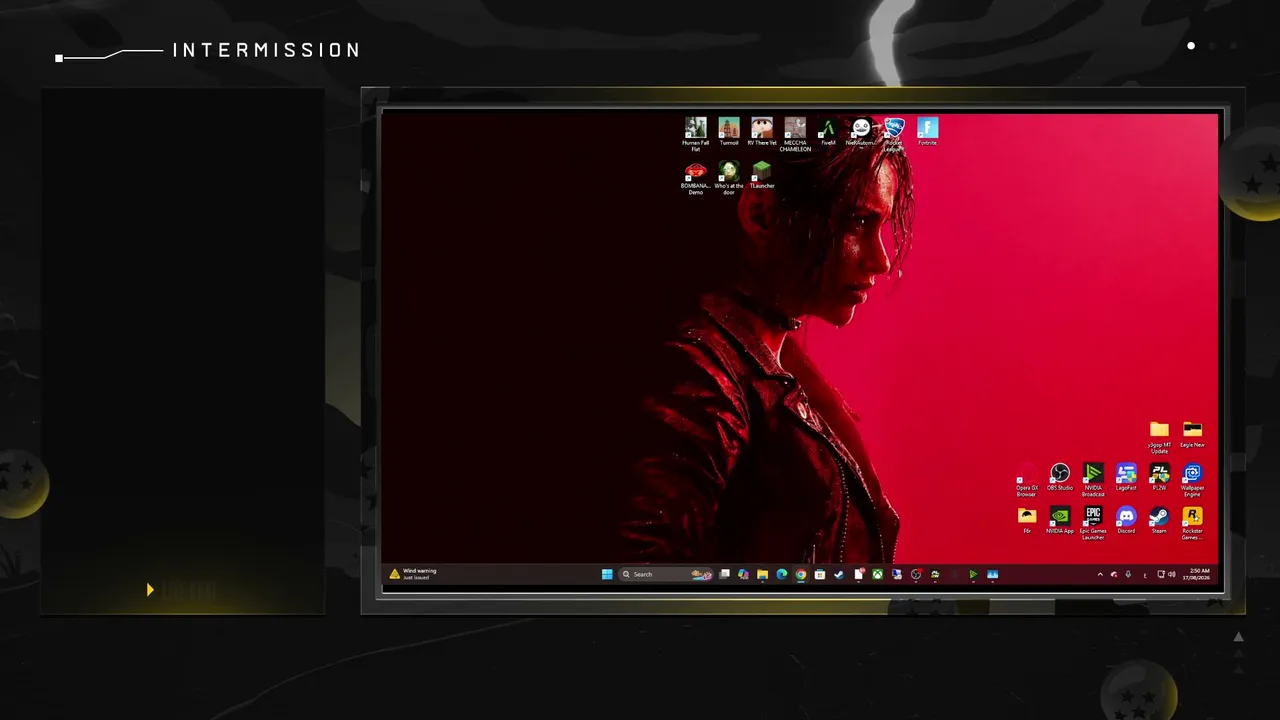The height and width of the screenshot is (720, 1280).
Task: Click the microphone icon in system tray
Action: click(1128, 574)
